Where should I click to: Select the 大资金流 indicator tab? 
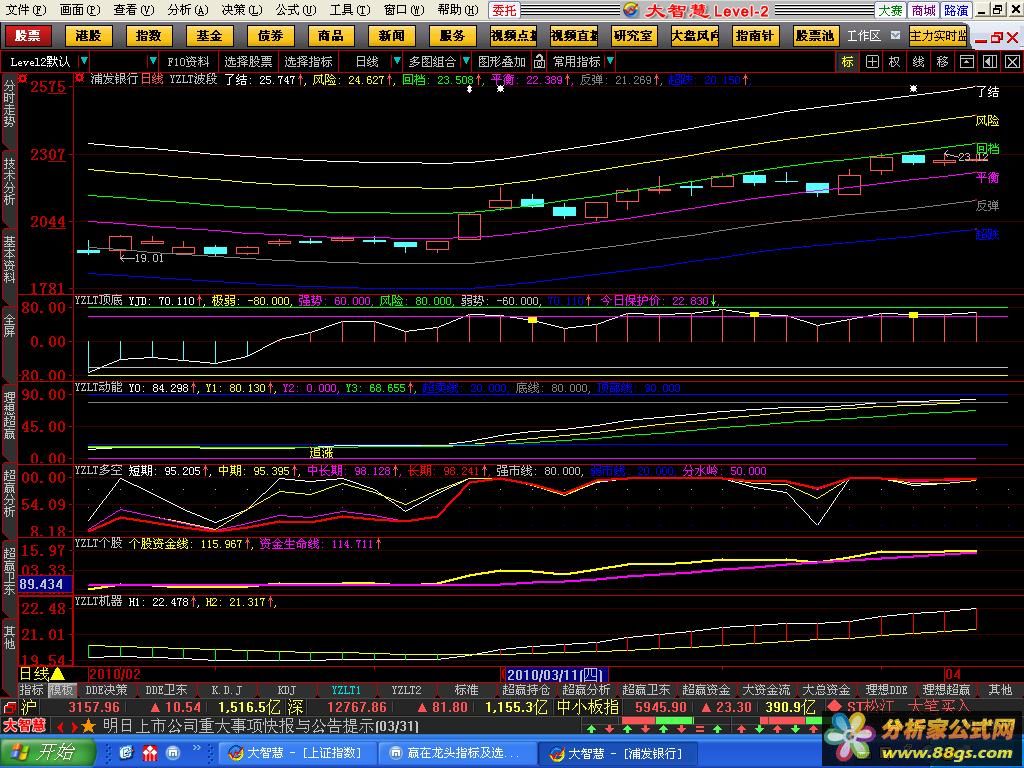(x=767, y=690)
